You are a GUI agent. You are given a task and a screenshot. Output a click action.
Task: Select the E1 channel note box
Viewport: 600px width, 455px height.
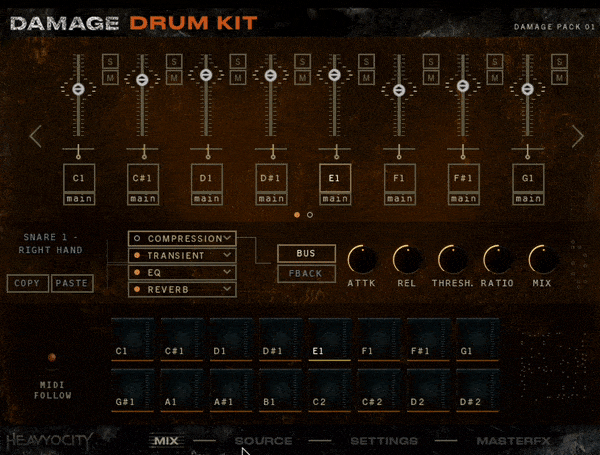(x=335, y=178)
